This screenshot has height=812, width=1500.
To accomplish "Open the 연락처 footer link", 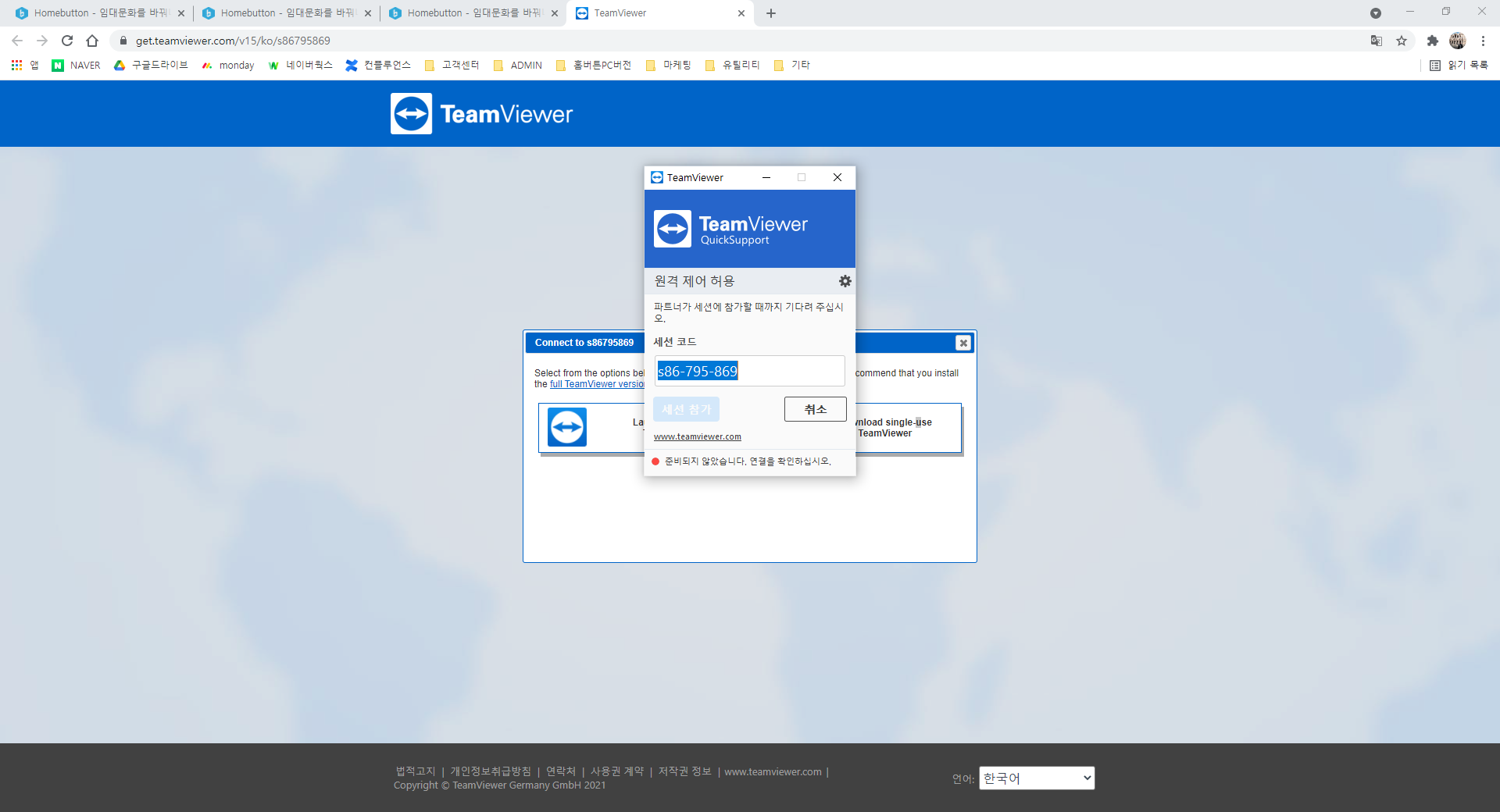I will 561,771.
